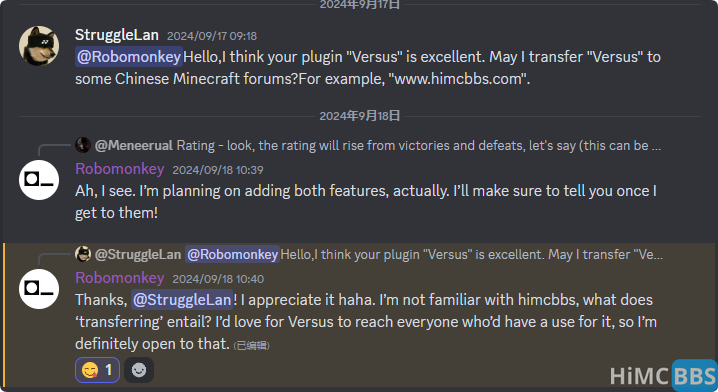Click @StruggleLan name in reply preview

point(138,255)
